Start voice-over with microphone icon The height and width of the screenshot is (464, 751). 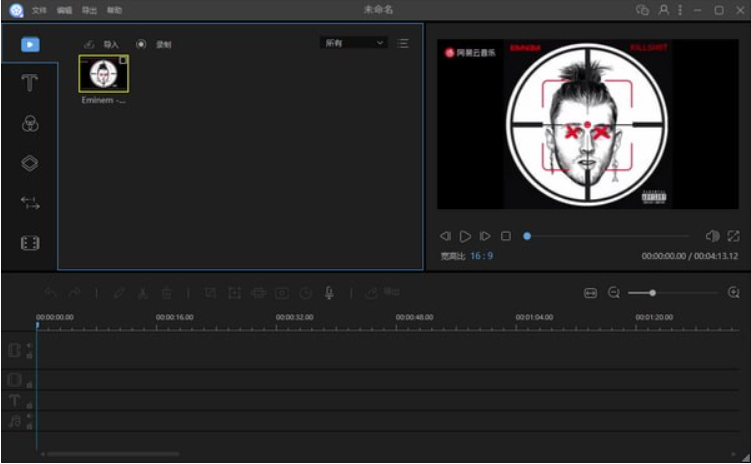click(329, 293)
